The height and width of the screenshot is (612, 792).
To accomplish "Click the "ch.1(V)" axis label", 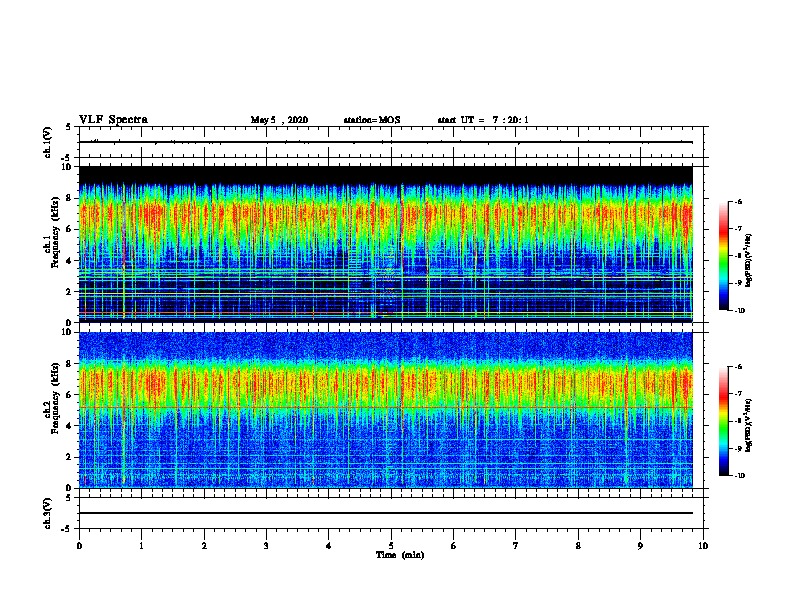I will point(47,142).
